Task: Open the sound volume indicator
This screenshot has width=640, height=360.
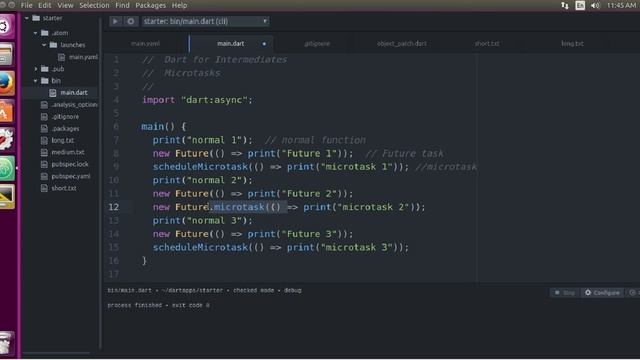Action: 595,5
